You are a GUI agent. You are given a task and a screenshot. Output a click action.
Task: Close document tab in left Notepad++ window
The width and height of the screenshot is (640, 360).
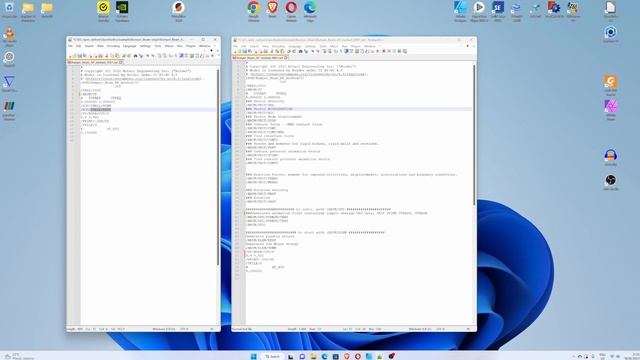121,62
